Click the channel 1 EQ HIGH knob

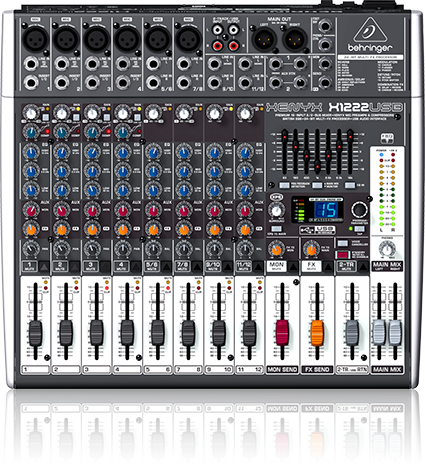[31, 153]
